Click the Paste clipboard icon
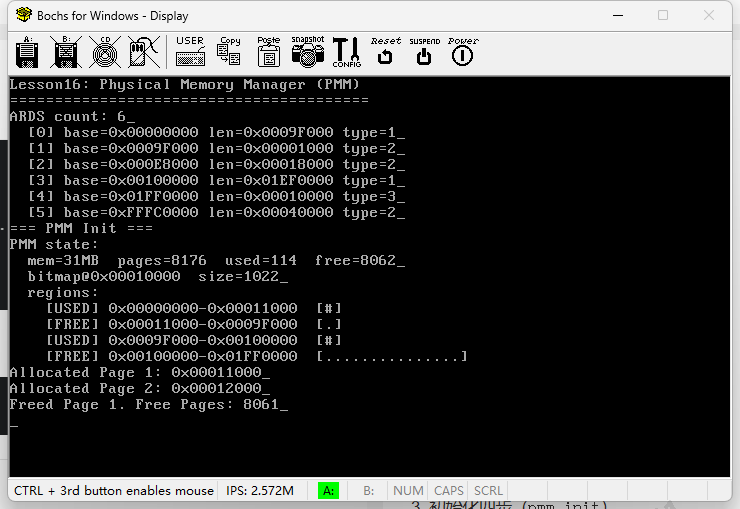740x509 pixels. point(269,51)
